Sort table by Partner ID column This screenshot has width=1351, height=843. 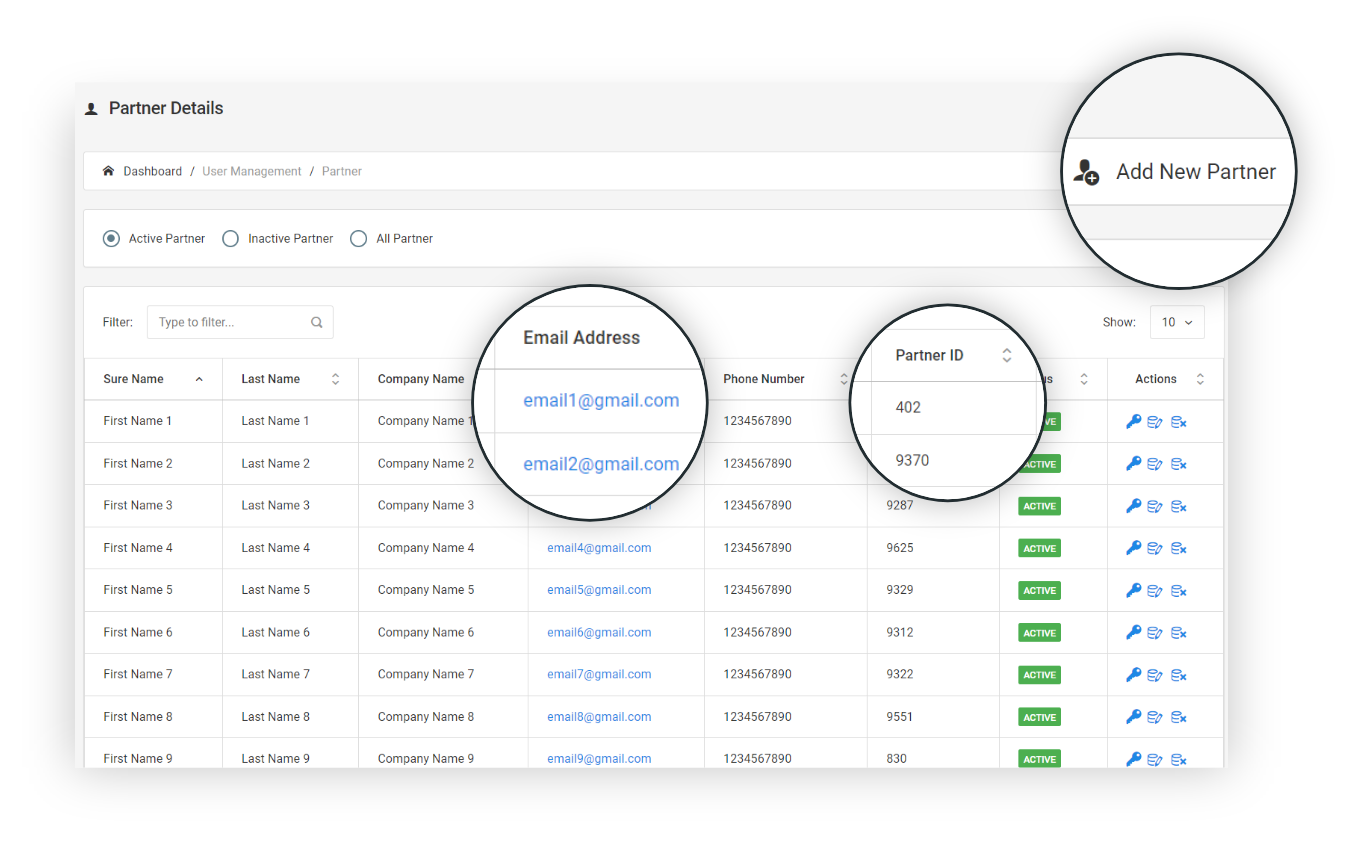1006,355
